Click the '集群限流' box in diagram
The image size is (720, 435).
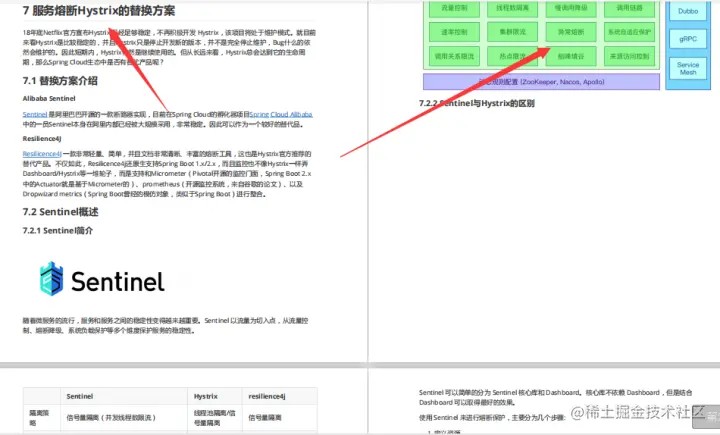point(512,32)
